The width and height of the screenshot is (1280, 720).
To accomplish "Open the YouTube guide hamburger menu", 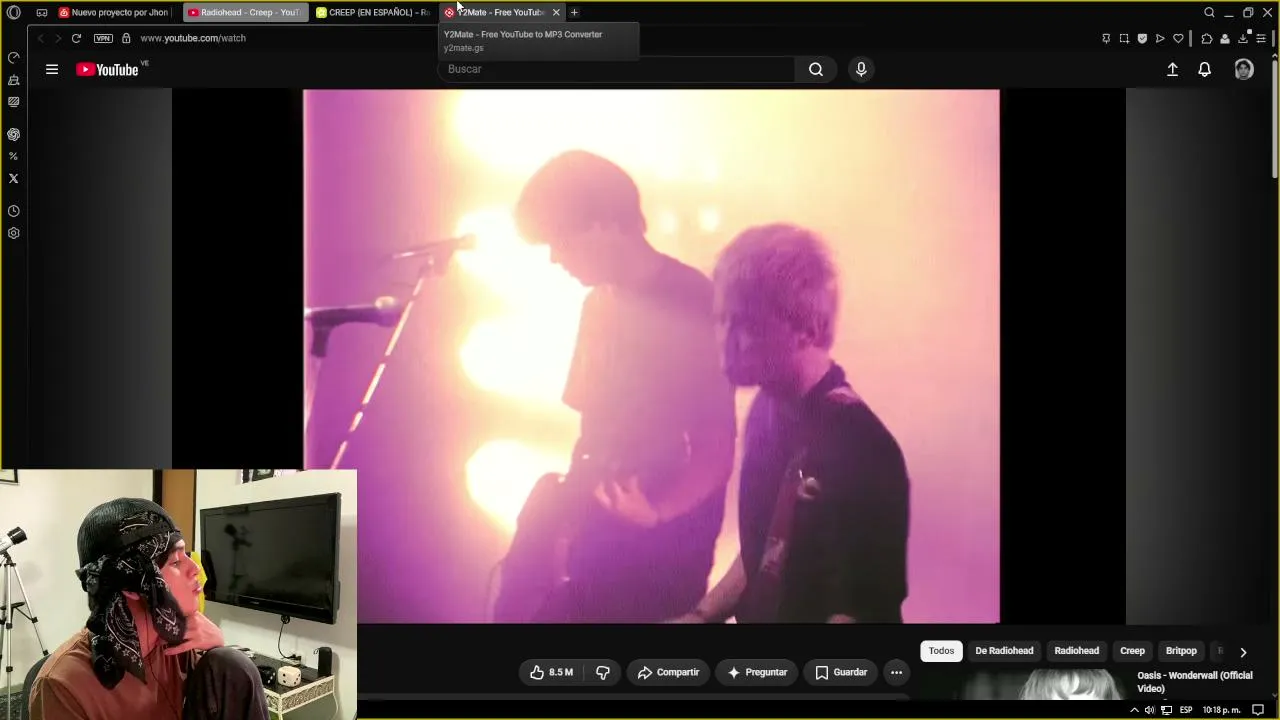I will click(52, 69).
